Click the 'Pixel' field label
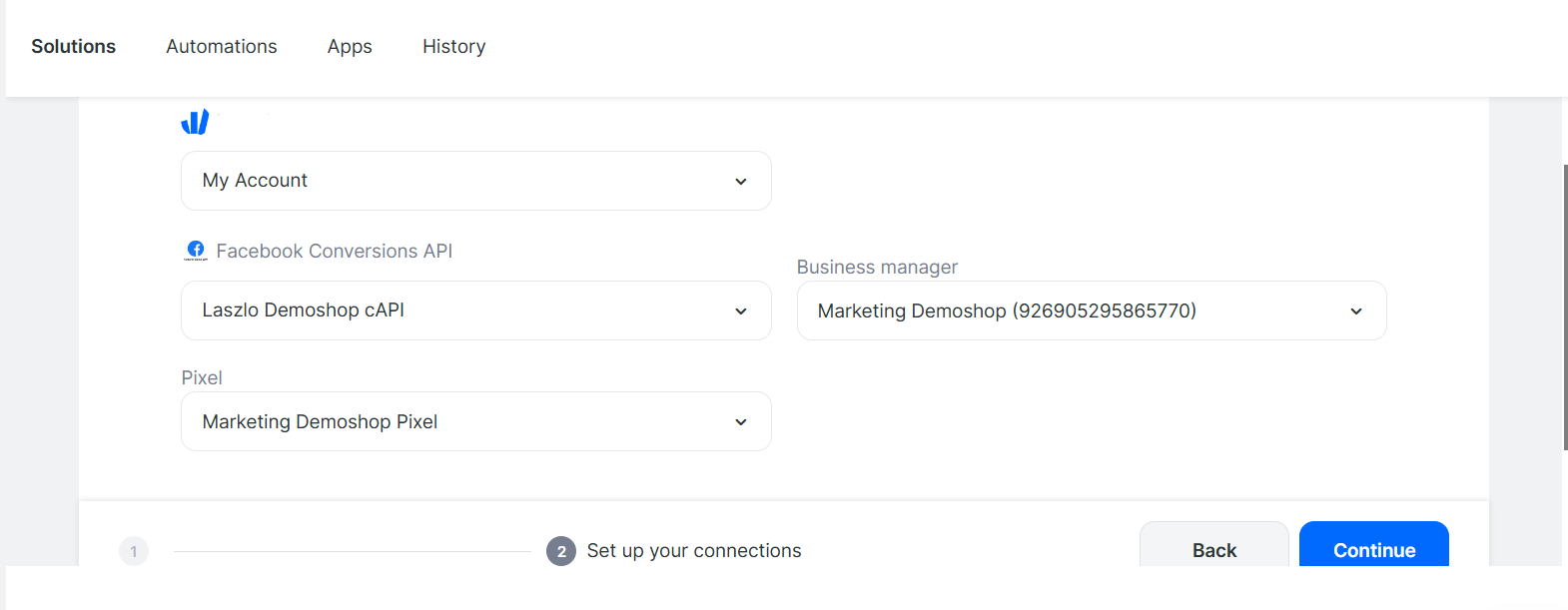This screenshot has height=610, width=1568. 202,378
